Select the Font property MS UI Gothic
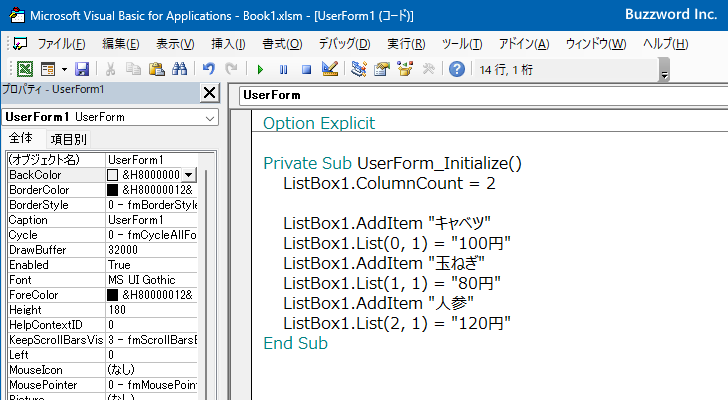This screenshot has height=400, width=728. click(x=142, y=280)
